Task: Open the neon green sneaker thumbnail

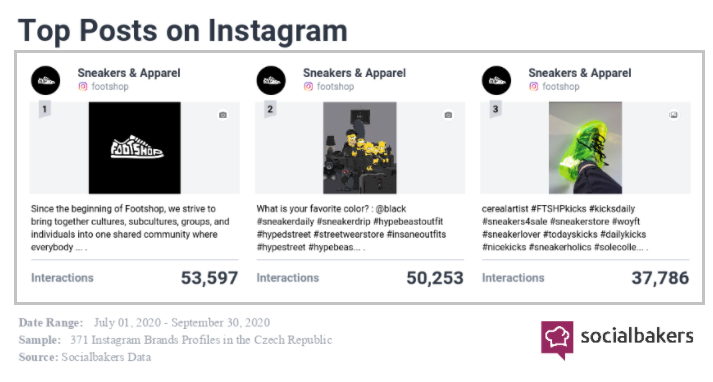Action: tap(585, 148)
